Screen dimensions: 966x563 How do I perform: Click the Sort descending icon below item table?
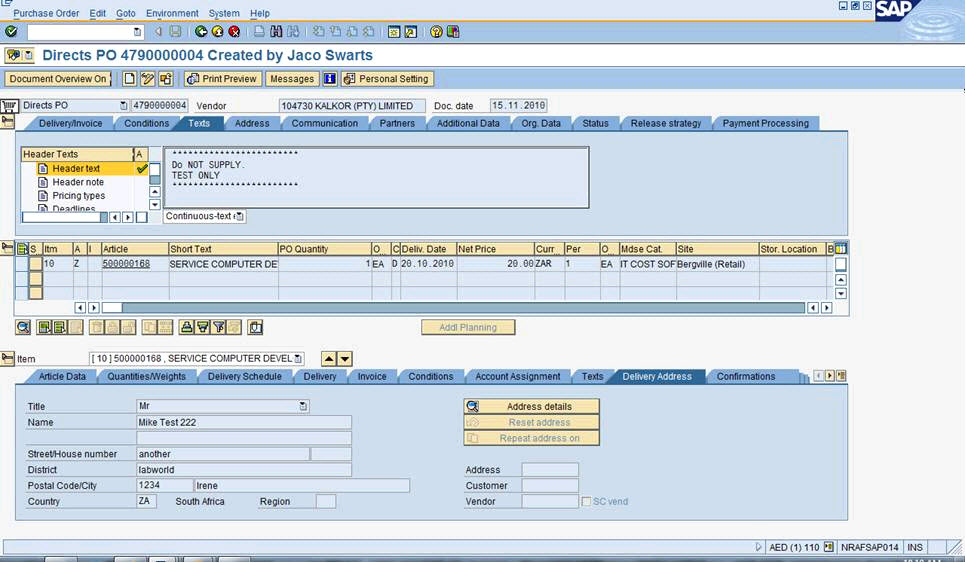pos(202,327)
